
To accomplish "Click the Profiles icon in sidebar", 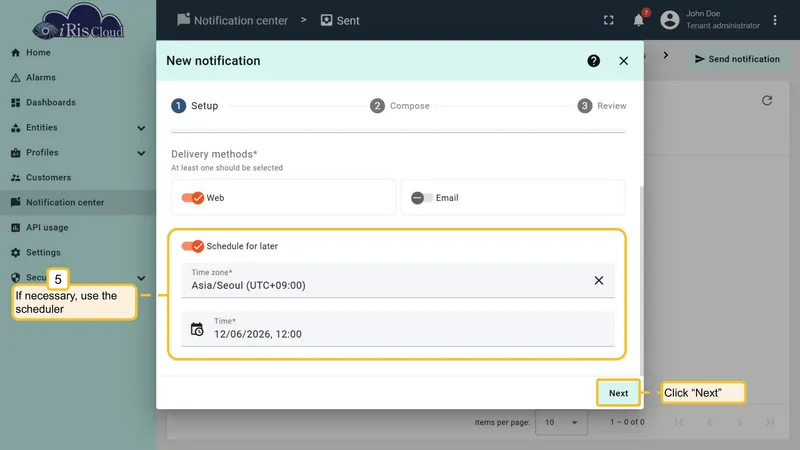I will pyautogui.click(x=15, y=153).
